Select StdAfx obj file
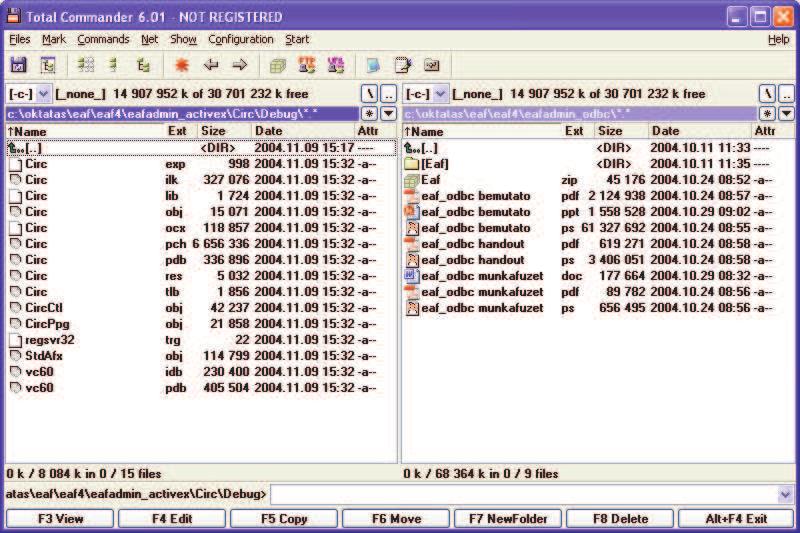Image resolution: width=800 pixels, height=533 pixels. click(x=201, y=356)
